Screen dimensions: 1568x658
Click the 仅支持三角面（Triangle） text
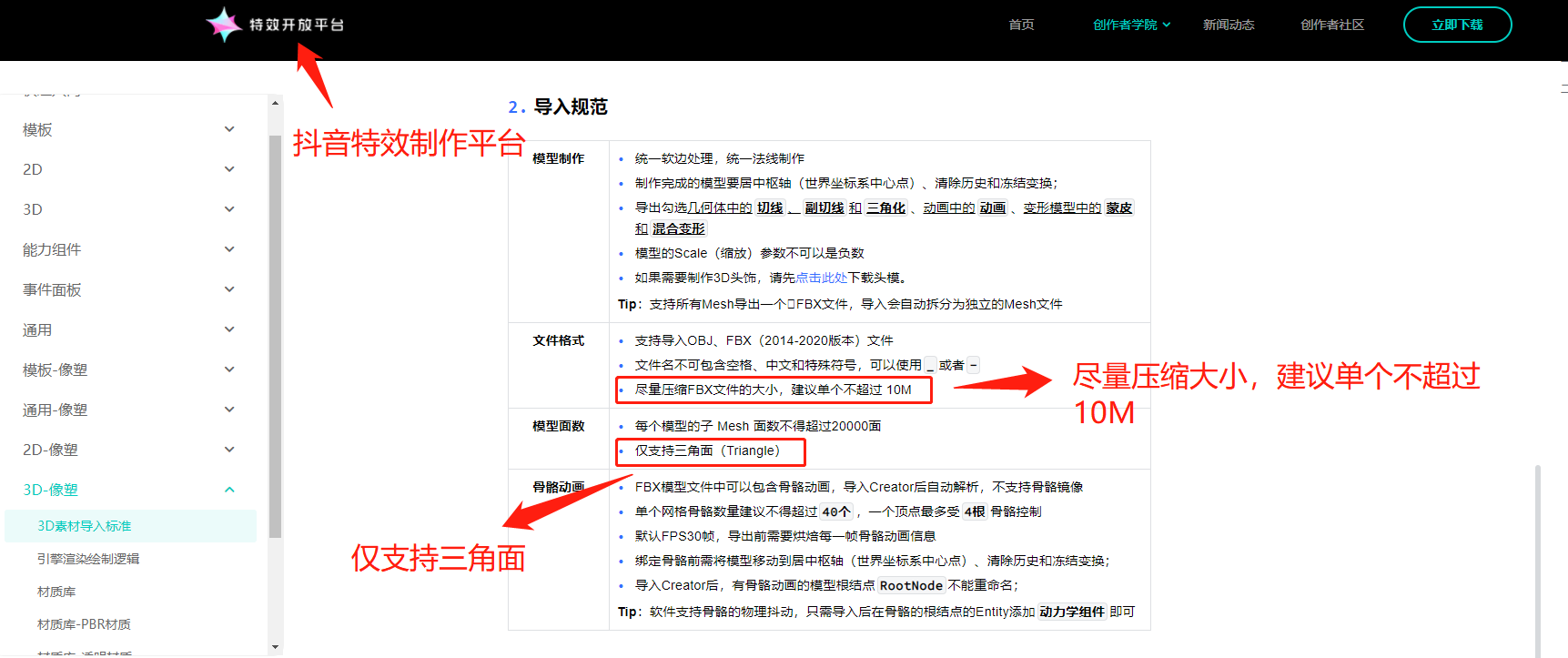[x=708, y=450]
